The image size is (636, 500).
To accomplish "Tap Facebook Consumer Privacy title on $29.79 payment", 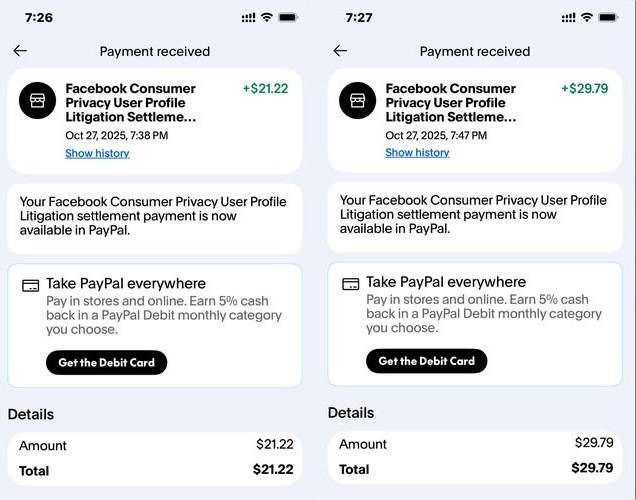I will tap(450, 103).
